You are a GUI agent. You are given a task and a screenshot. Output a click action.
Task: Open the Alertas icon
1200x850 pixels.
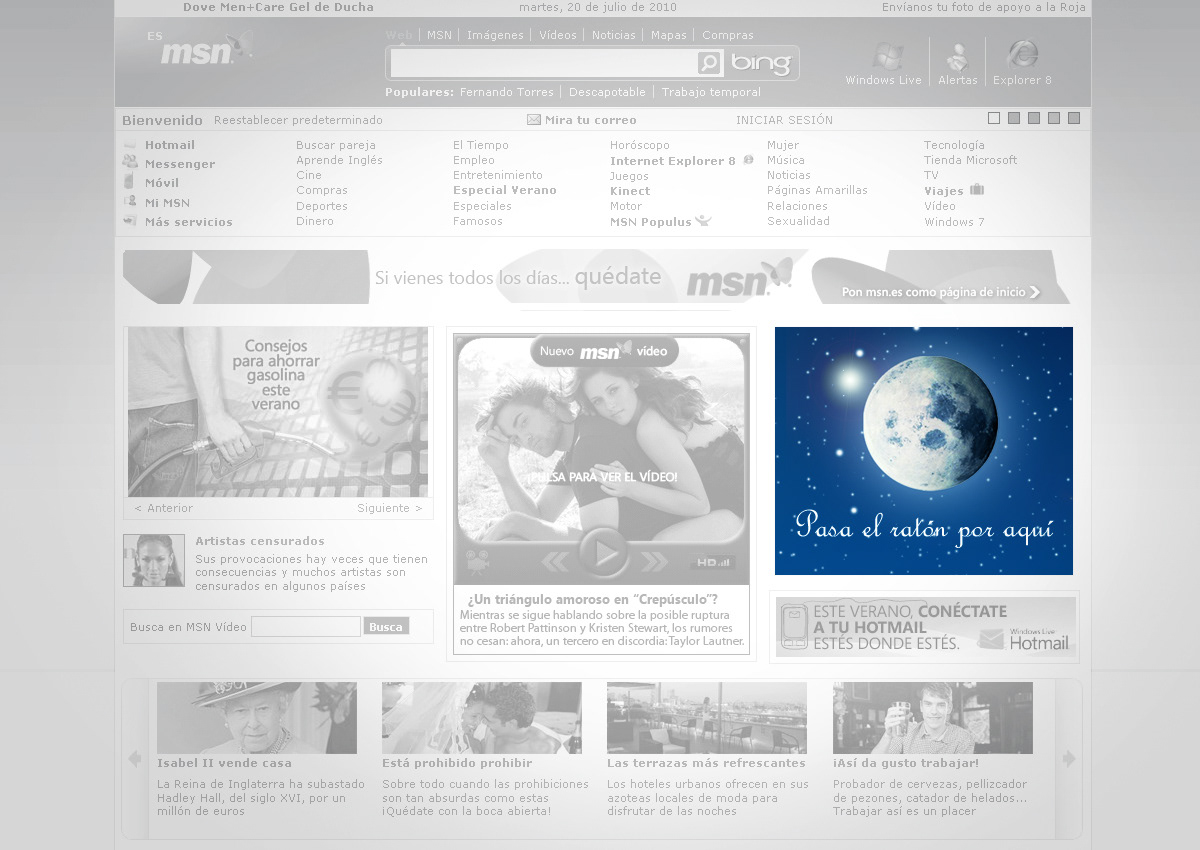(x=957, y=58)
